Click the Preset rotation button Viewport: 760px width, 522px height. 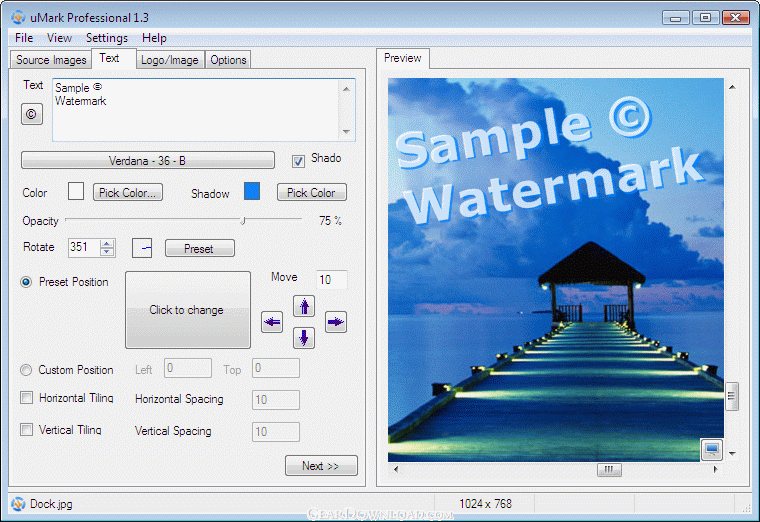pyautogui.click(x=200, y=248)
